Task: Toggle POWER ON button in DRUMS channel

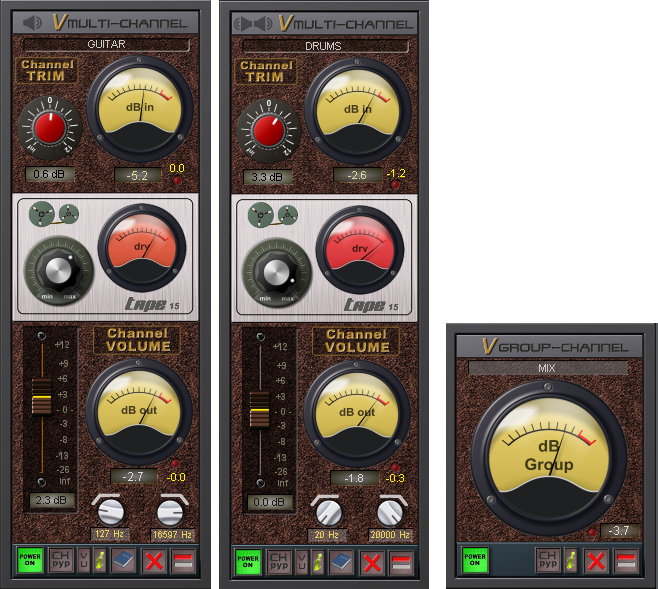Action: (x=248, y=560)
